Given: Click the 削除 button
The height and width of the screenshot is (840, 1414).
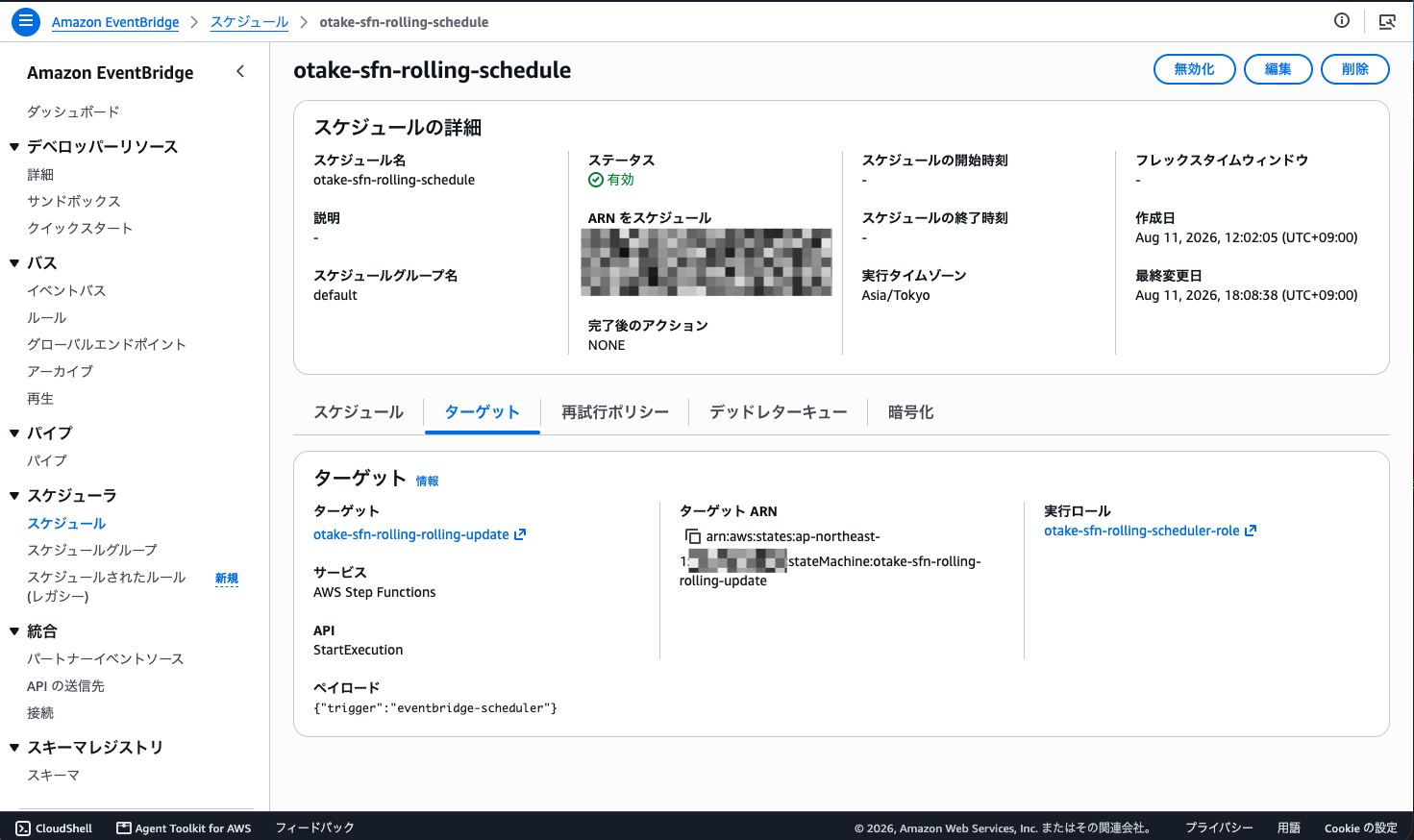Looking at the screenshot, I should pyautogui.click(x=1354, y=69).
